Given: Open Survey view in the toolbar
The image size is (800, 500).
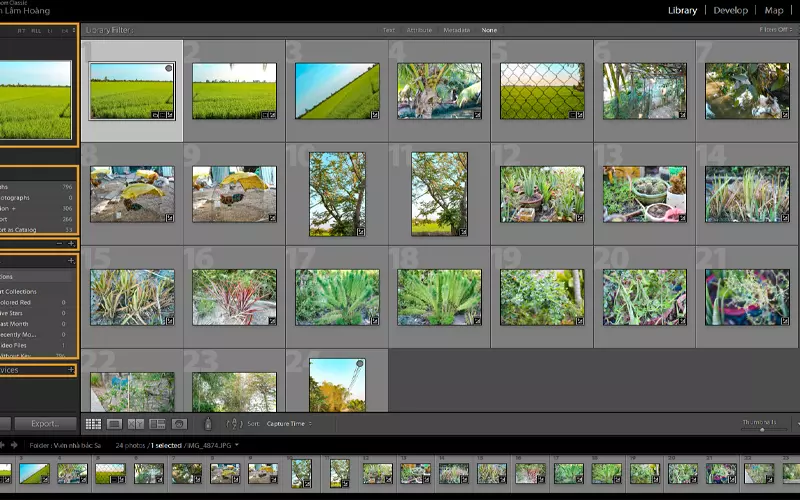Looking at the screenshot, I should 157,424.
